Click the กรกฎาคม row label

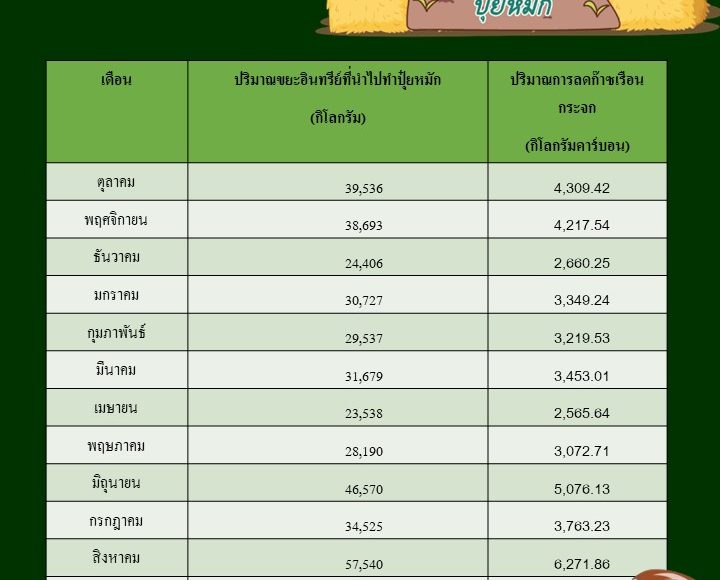(116, 521)
